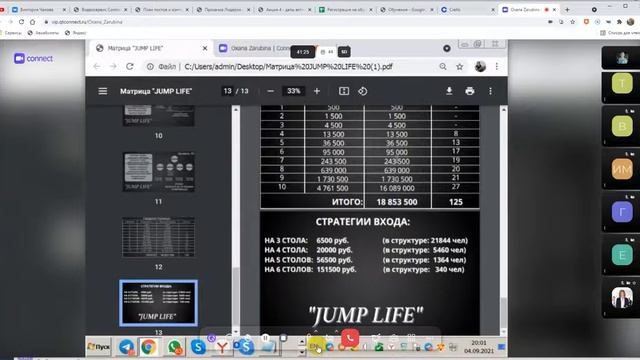Rotate the PDF counterclockwise
The image size is (640, 360).
(x=362, y=91)
